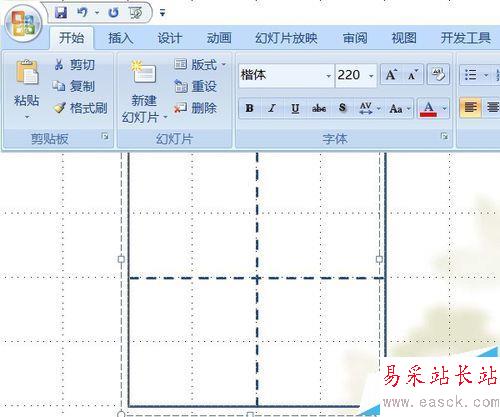Add a slide with 新建幻灯片 icon
This screenshot has height=417, width=500.
144,71
